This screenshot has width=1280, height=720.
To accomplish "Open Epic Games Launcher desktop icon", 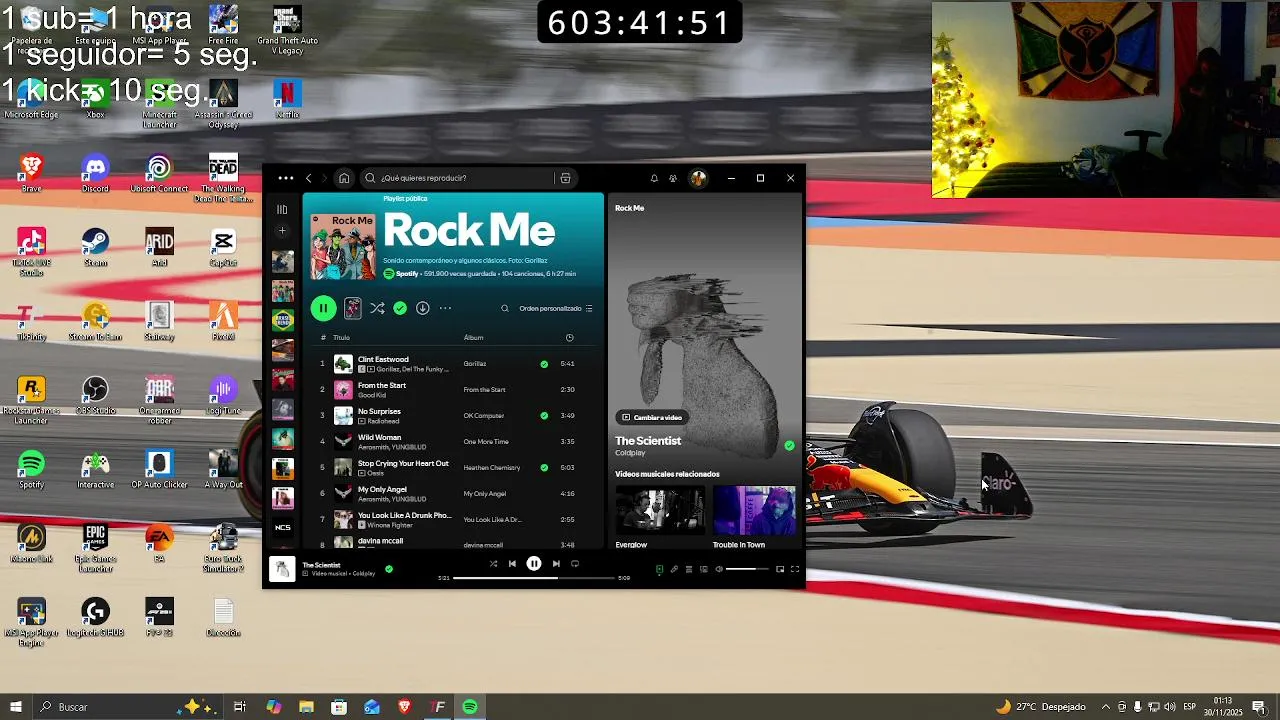I will coord(95,548).
